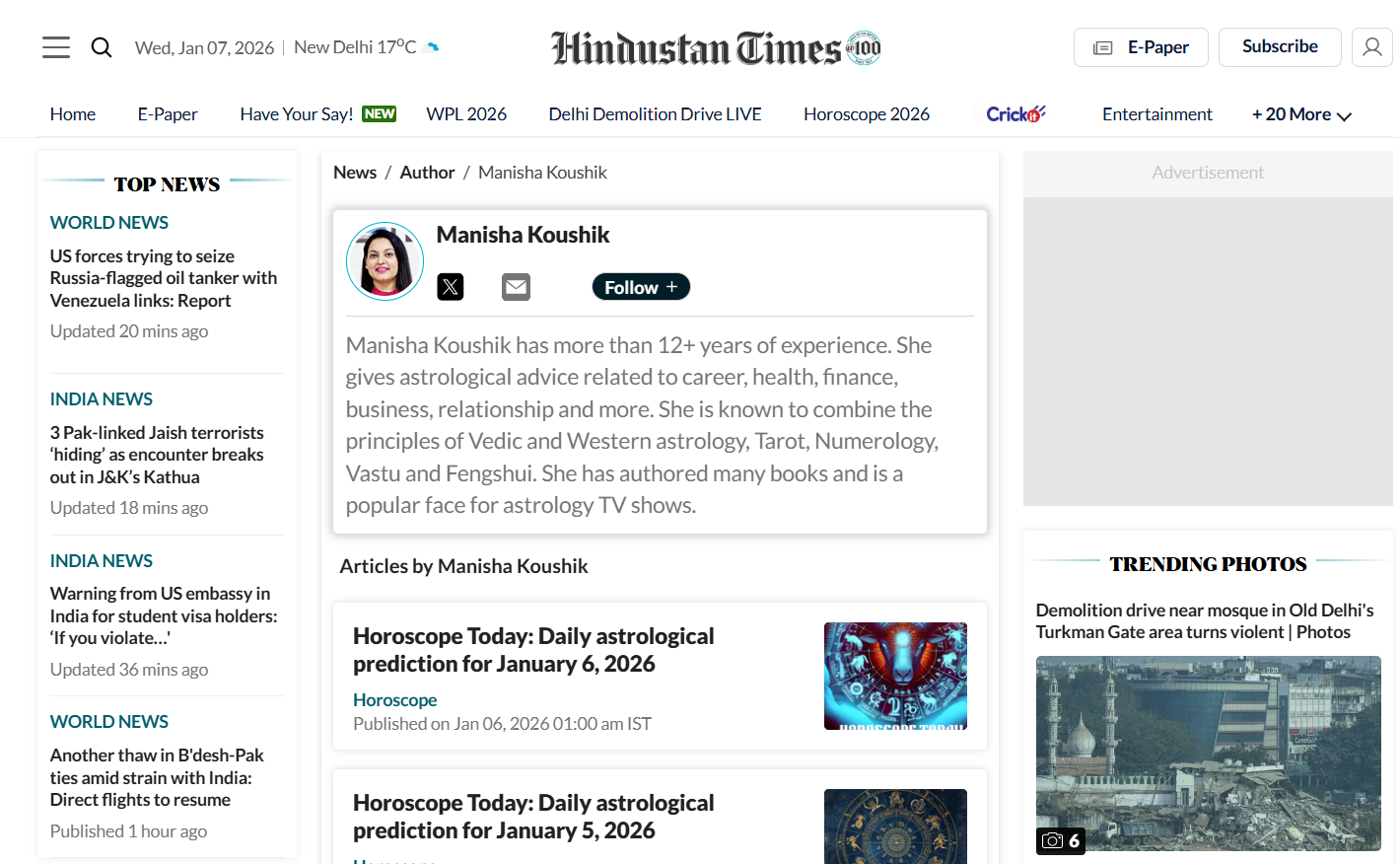
Task: Click the user account icon
Action: 1371,46
